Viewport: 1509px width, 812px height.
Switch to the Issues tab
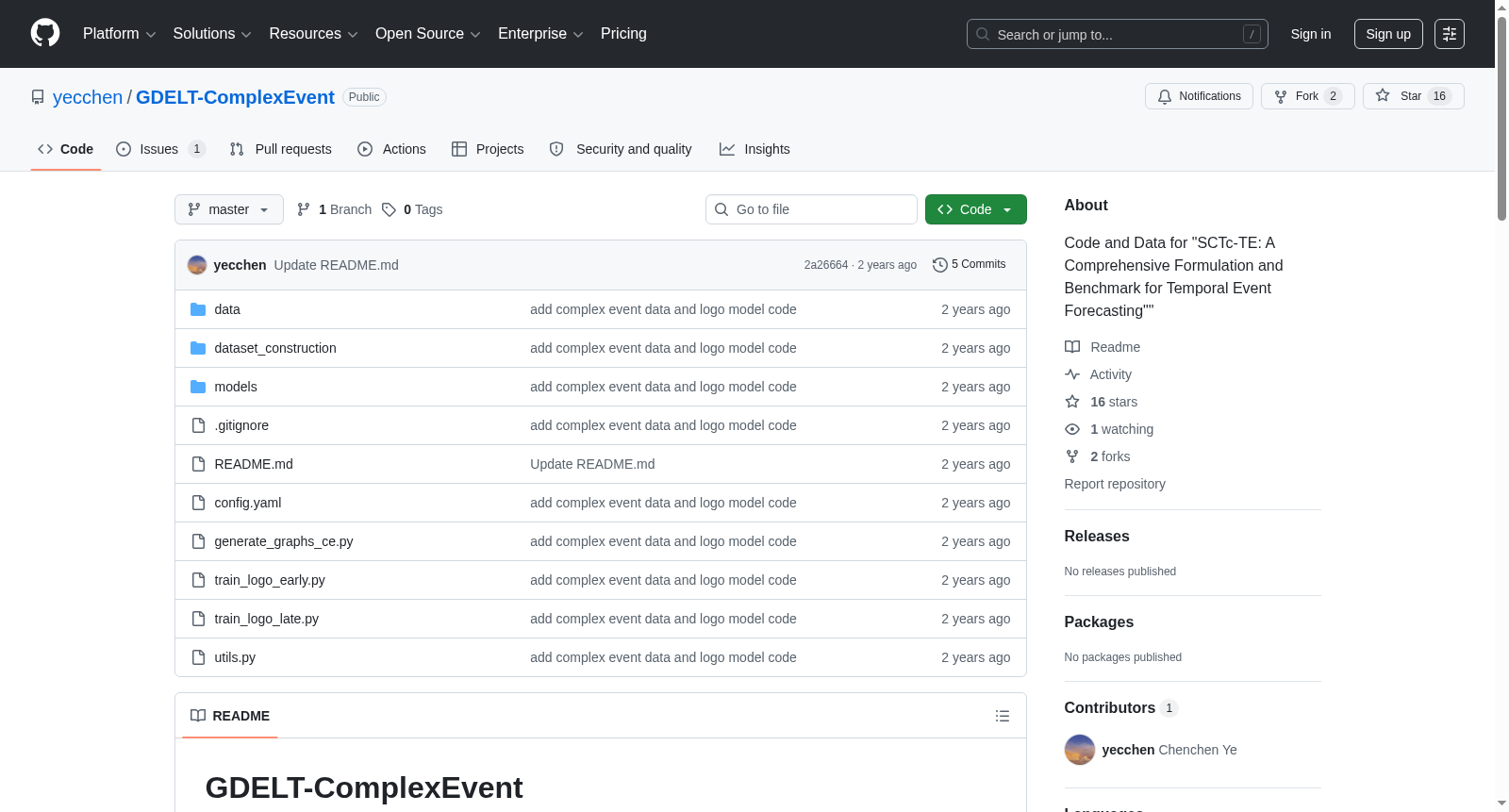click(x=160, y=149)
